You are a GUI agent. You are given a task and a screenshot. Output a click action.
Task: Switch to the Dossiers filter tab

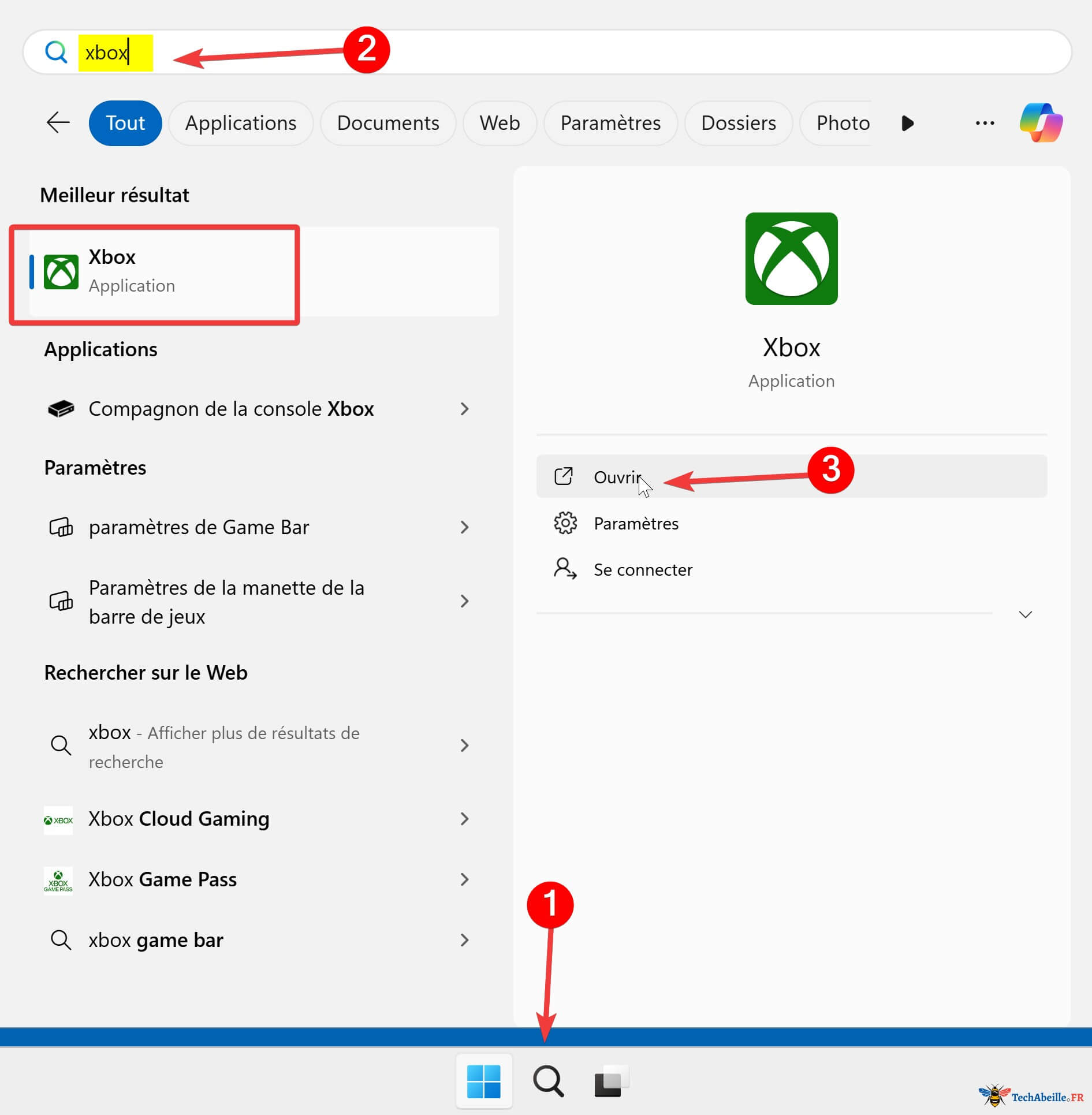(x=739, y=123)
